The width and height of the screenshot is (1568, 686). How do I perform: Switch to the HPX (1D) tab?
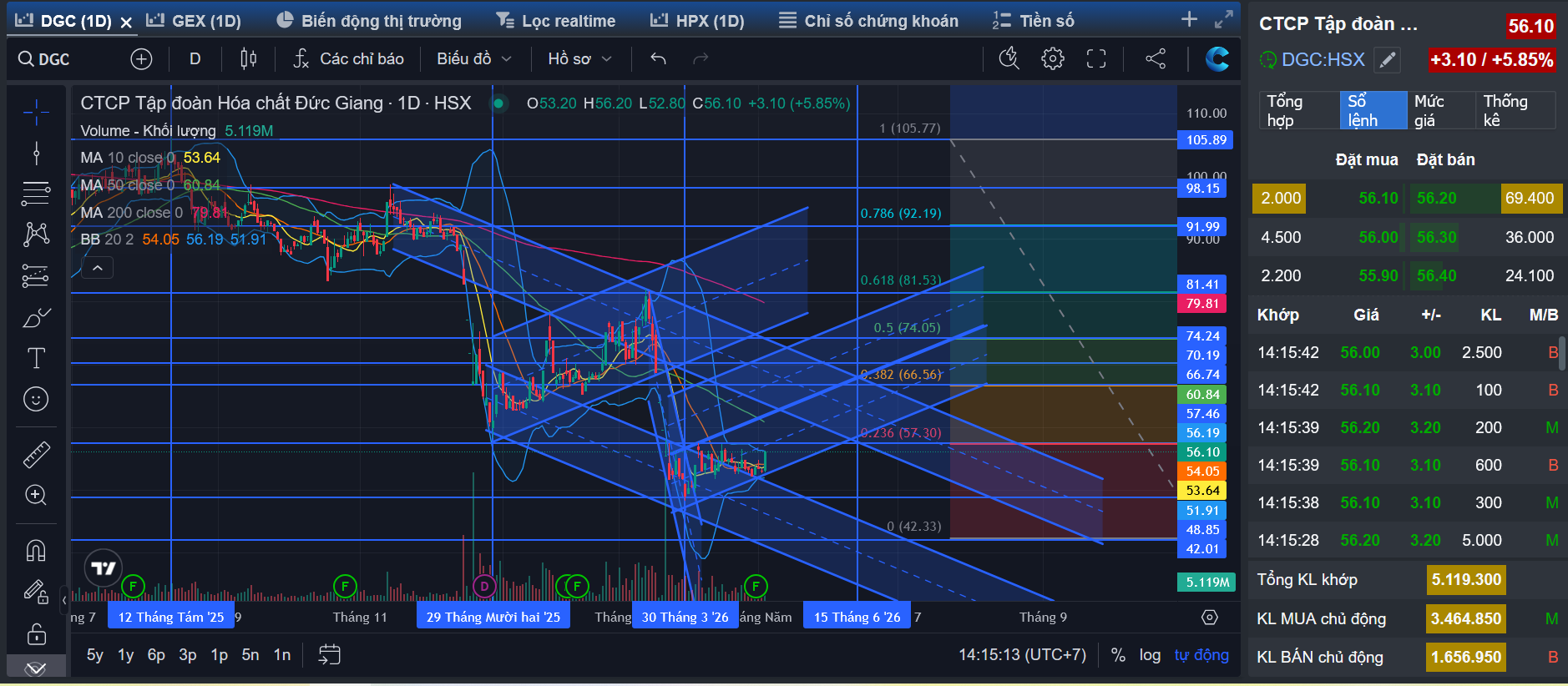pyautogui.click(x=697, y=21)
